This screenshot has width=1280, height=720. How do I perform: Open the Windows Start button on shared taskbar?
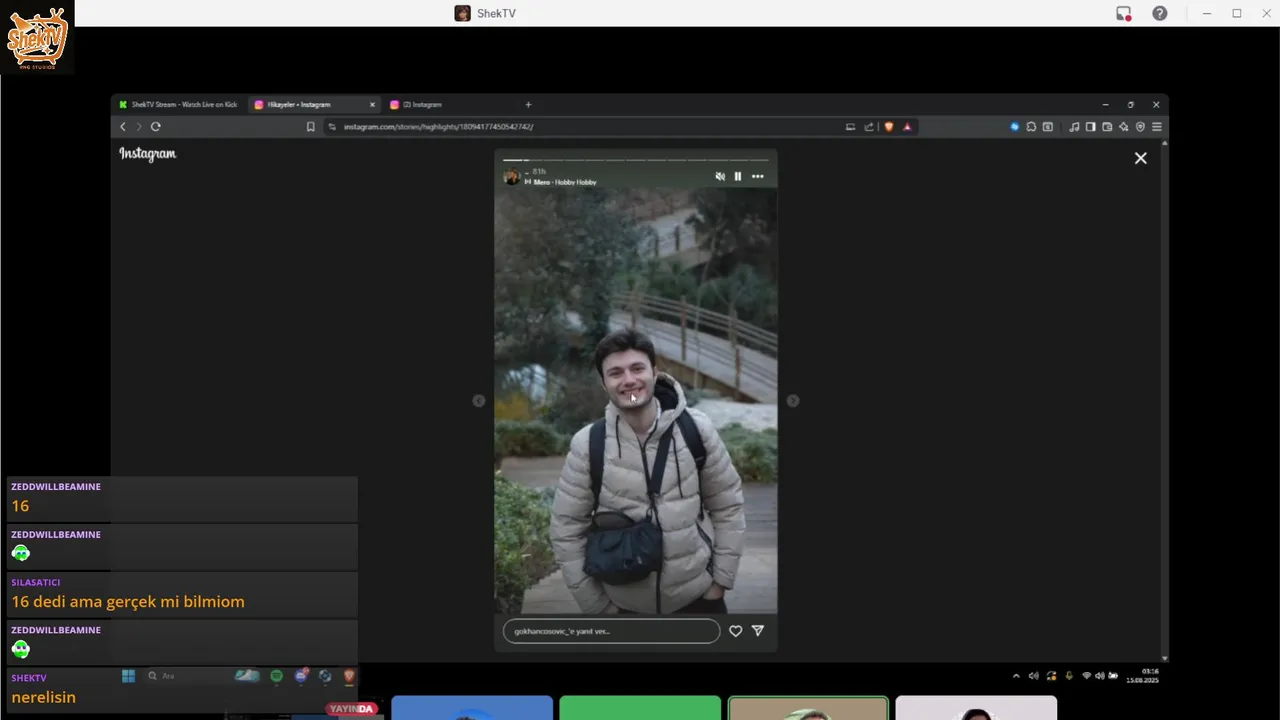pos(128,676)
